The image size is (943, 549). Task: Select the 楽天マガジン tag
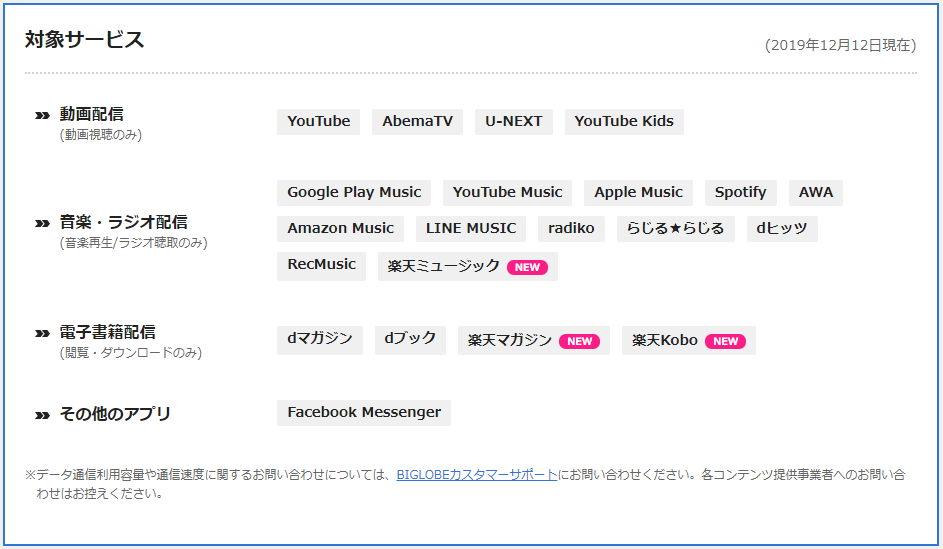(x=533, y=340)
